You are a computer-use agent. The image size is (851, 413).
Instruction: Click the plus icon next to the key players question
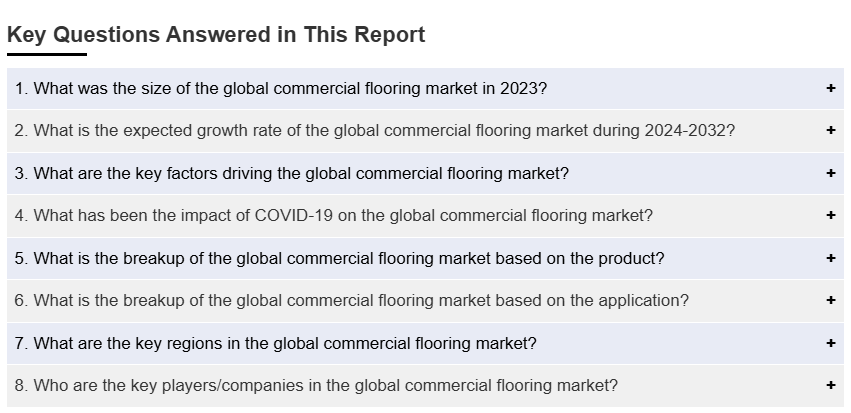tap(830, 385)
